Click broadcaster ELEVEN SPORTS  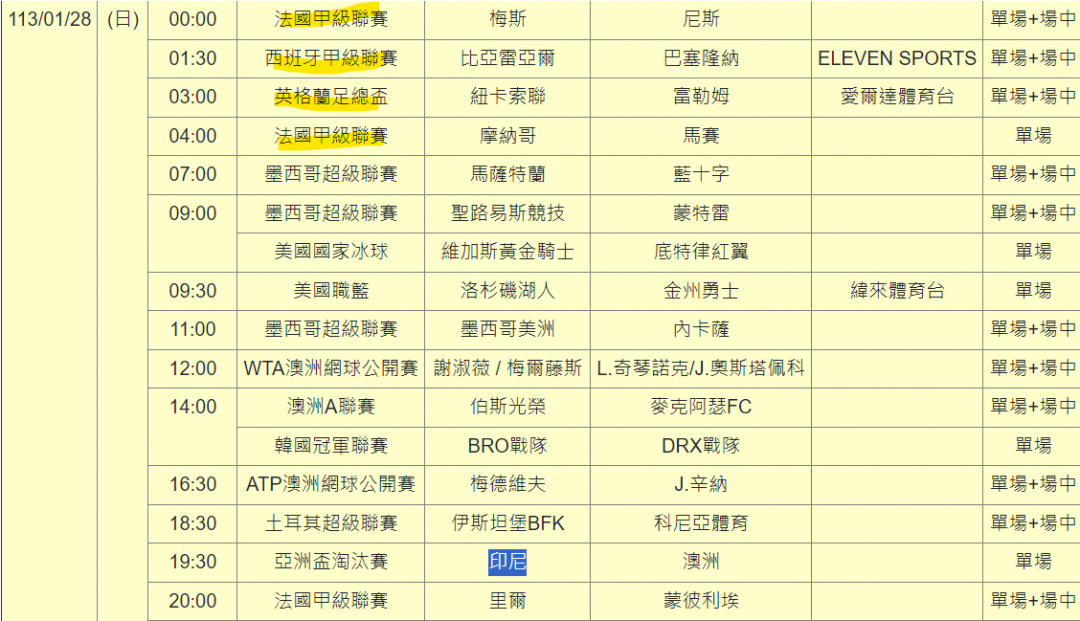coord(897,59)
